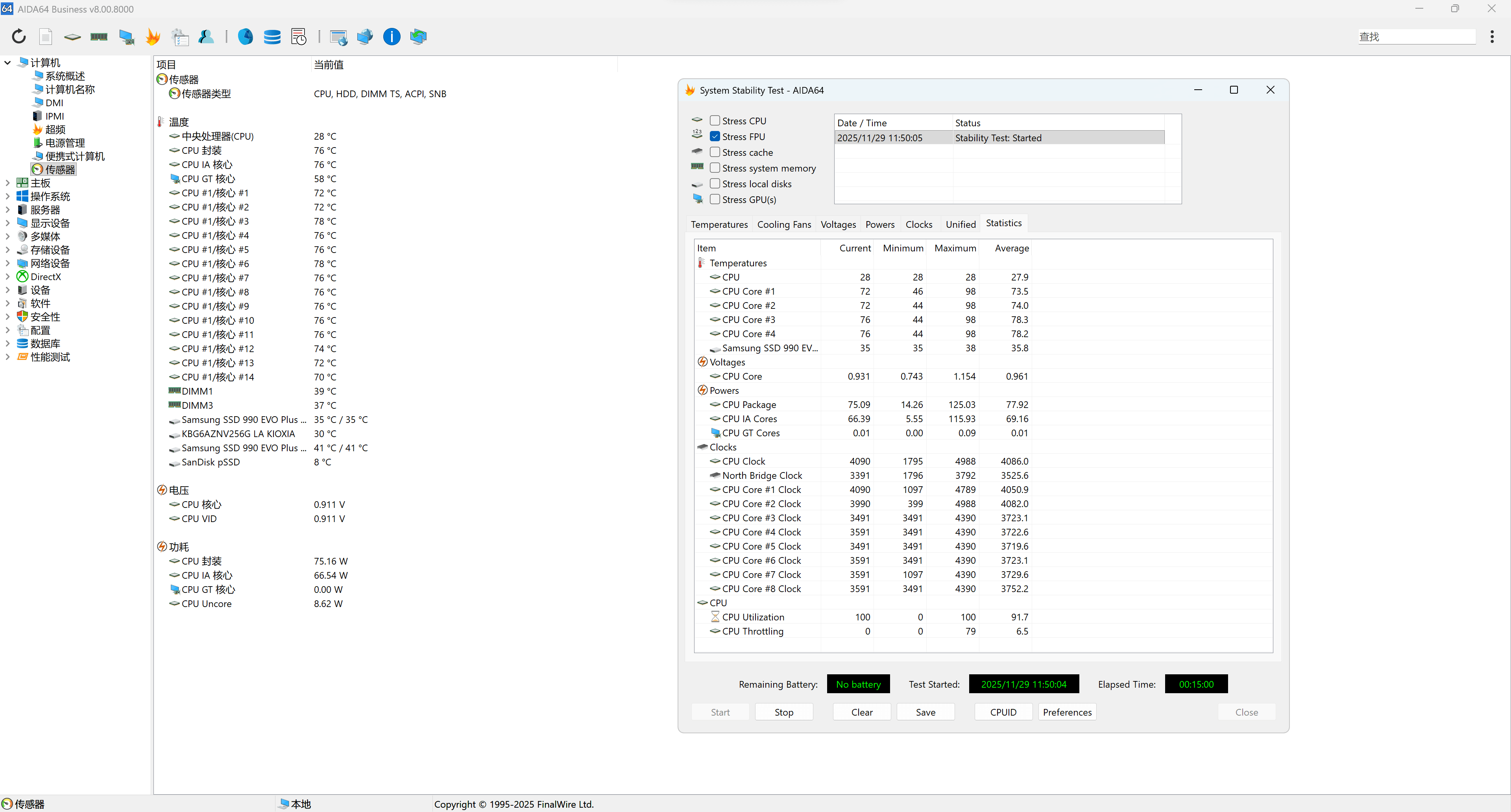Expand the 主板 tree node
1511x812 pixels.
coord(7,183)
